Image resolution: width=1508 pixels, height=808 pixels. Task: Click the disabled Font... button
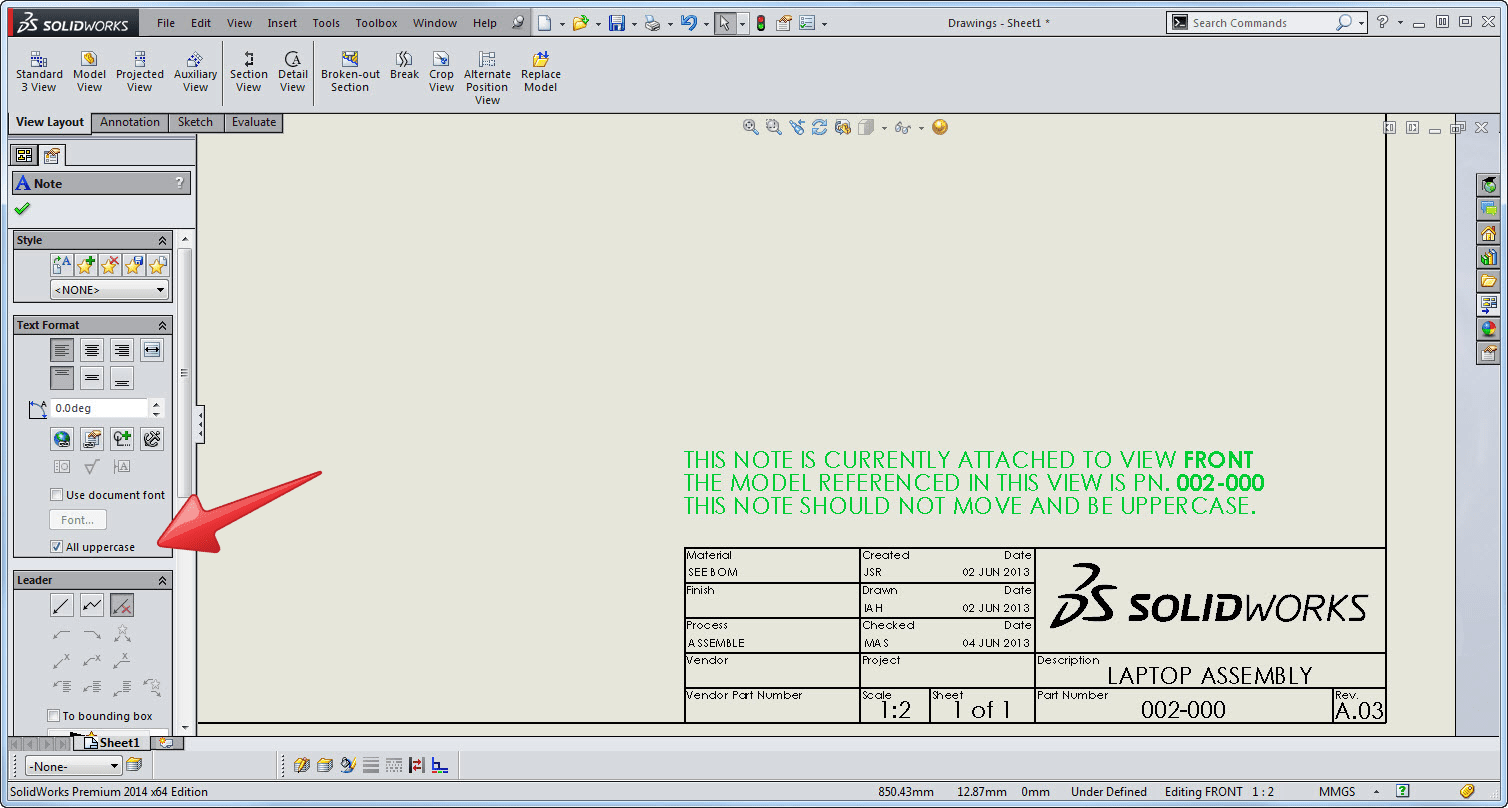78,520
